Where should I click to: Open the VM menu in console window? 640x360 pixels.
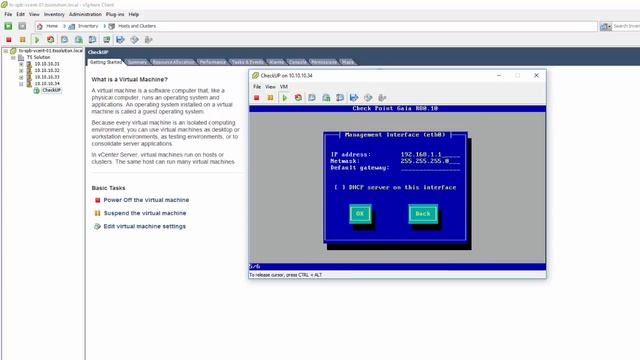point(284,87)
